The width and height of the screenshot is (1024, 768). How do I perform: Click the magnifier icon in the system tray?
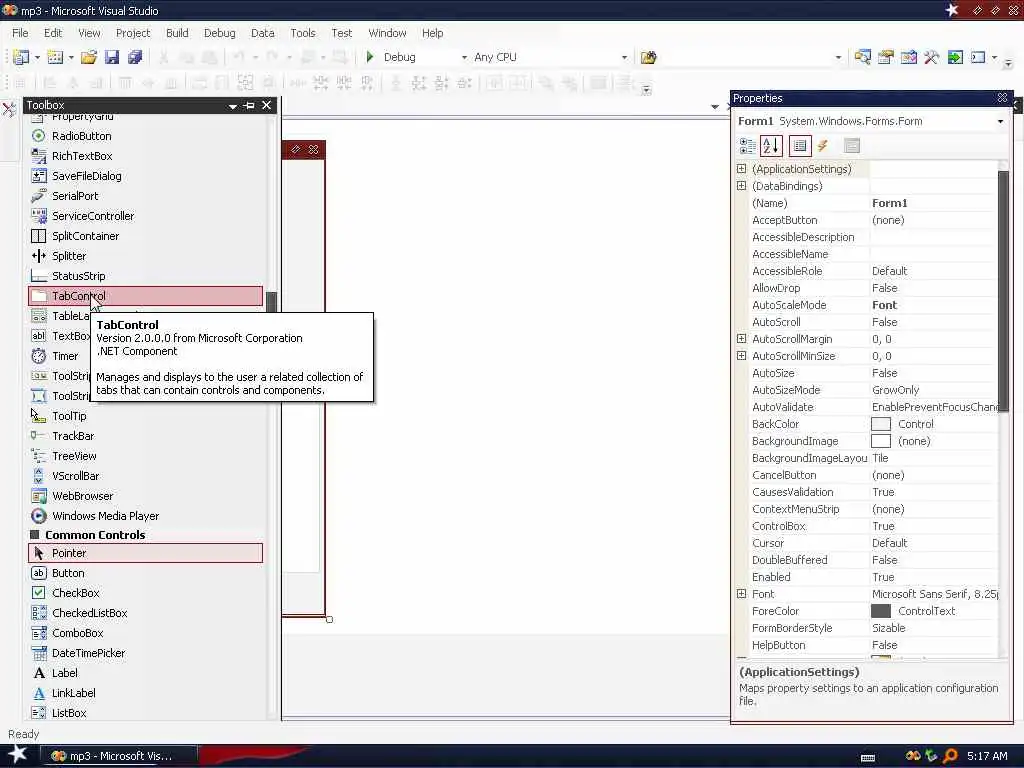click(950, 756)
